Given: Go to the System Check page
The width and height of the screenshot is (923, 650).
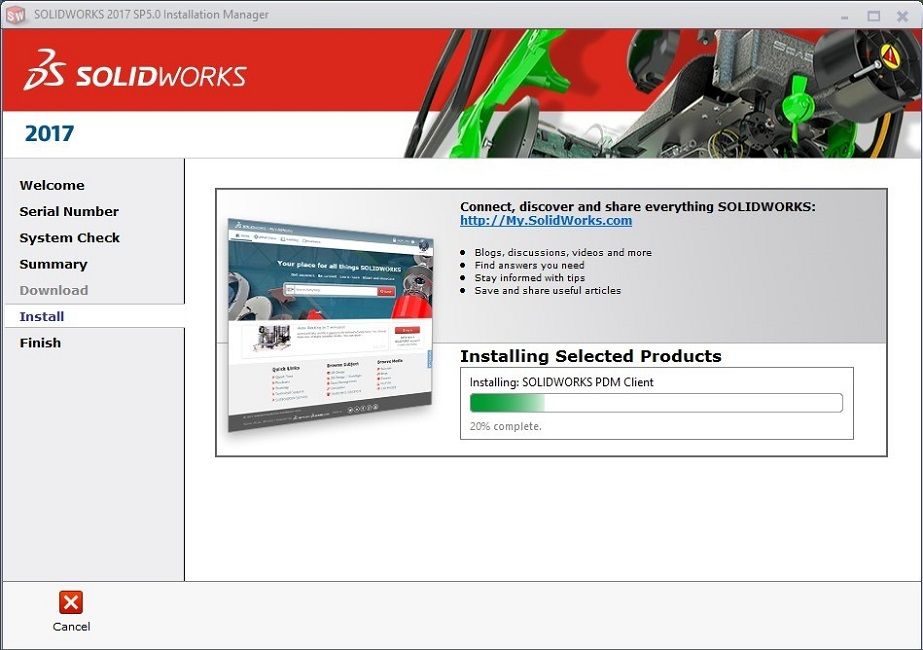Looking at the screenshot, I should tap(69, 237).
